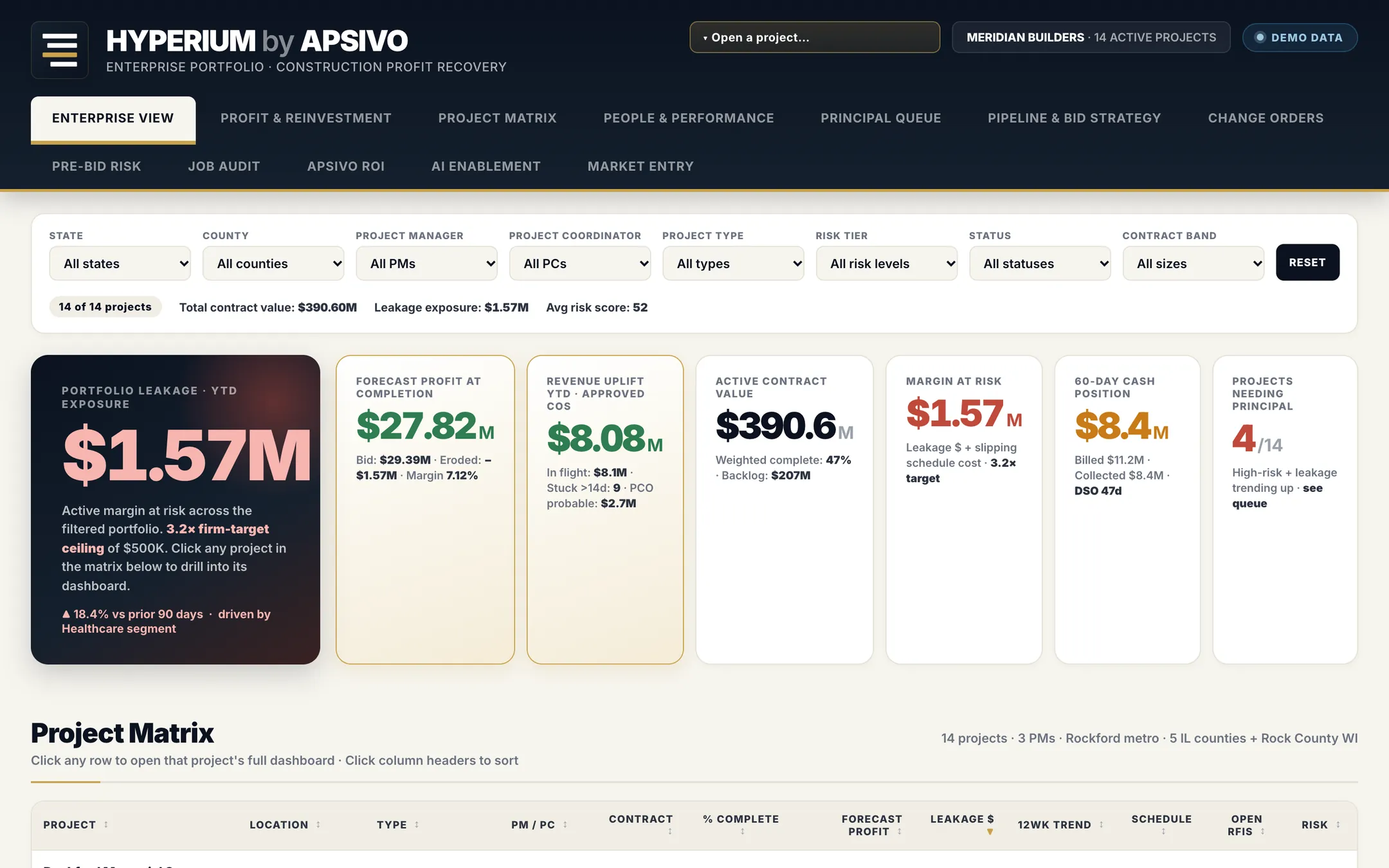1389x868 pixels.
Task: Click the RESET filters button
Action: point(1307,262)
